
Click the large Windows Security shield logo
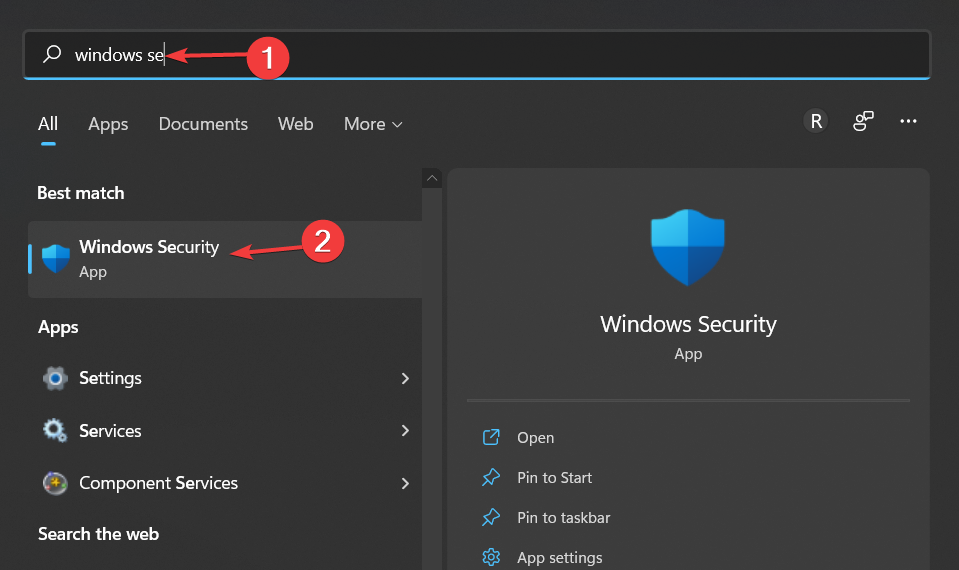click(x=688, y=247)
